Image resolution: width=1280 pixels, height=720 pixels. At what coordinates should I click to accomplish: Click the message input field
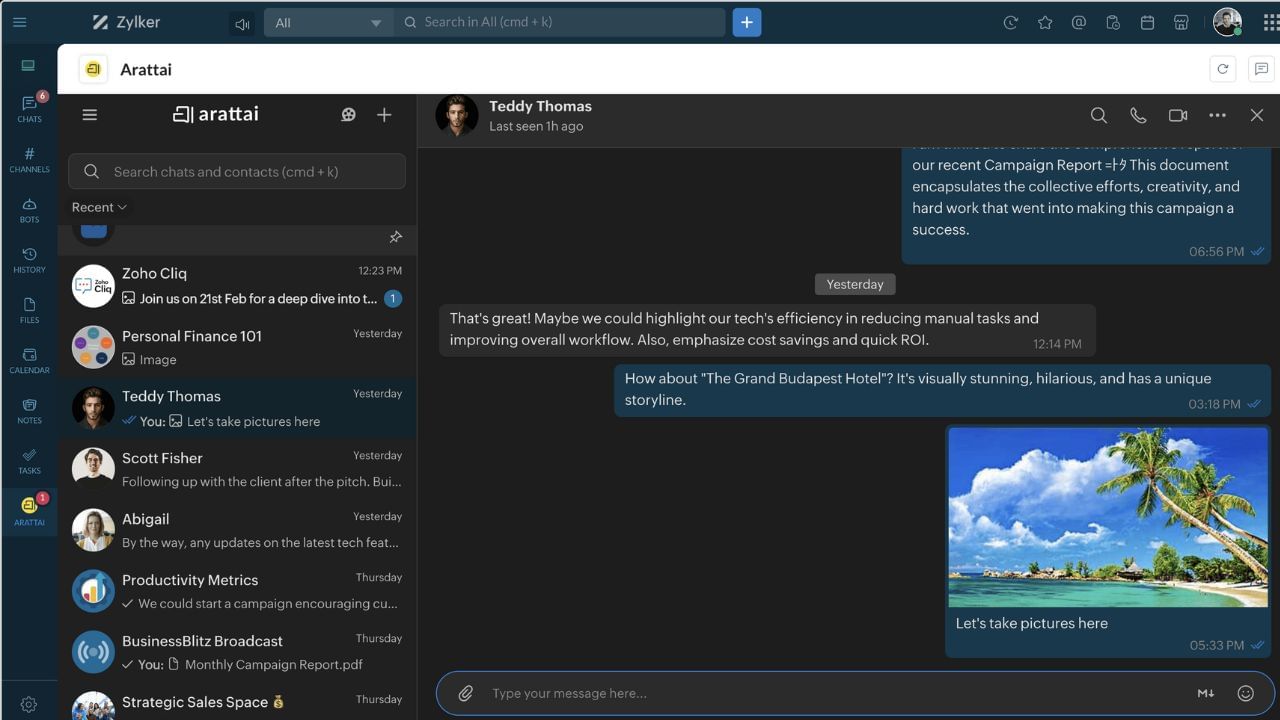click(x=830, y=693)
